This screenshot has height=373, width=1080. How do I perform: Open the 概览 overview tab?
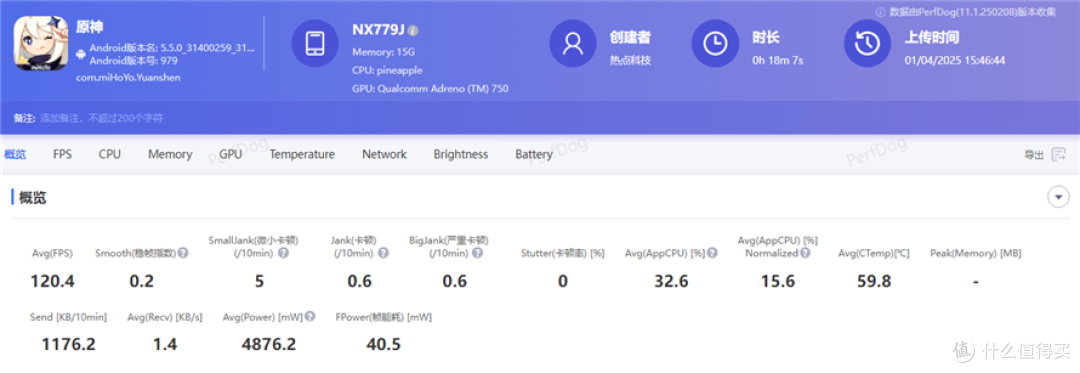point(15,154)
